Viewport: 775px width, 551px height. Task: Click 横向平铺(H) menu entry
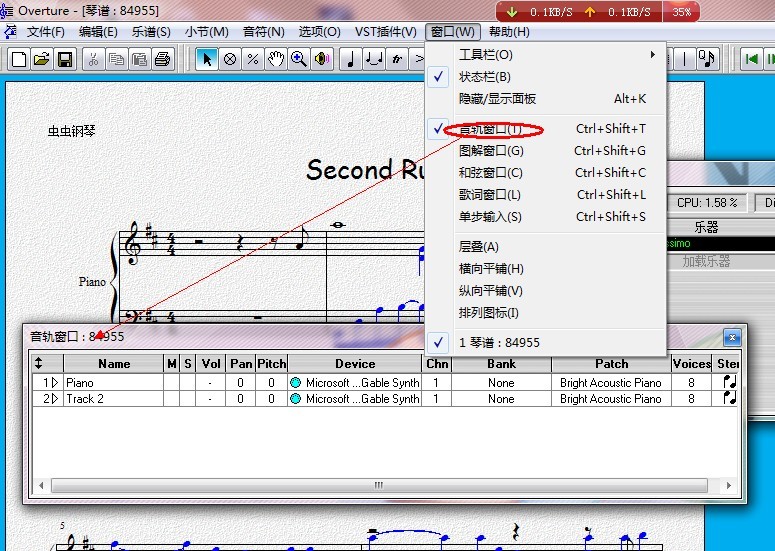pos(491,269)
